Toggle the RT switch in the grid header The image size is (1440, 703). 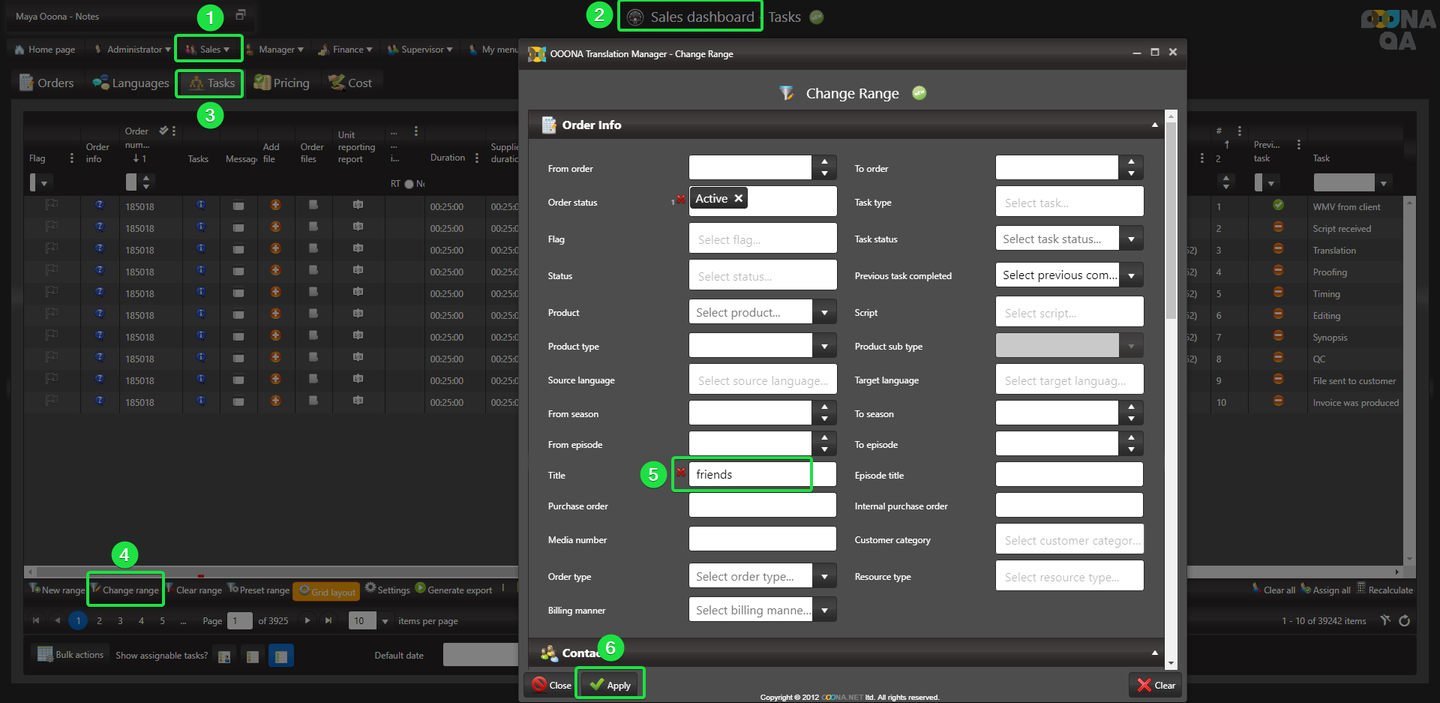pos(408,184)
